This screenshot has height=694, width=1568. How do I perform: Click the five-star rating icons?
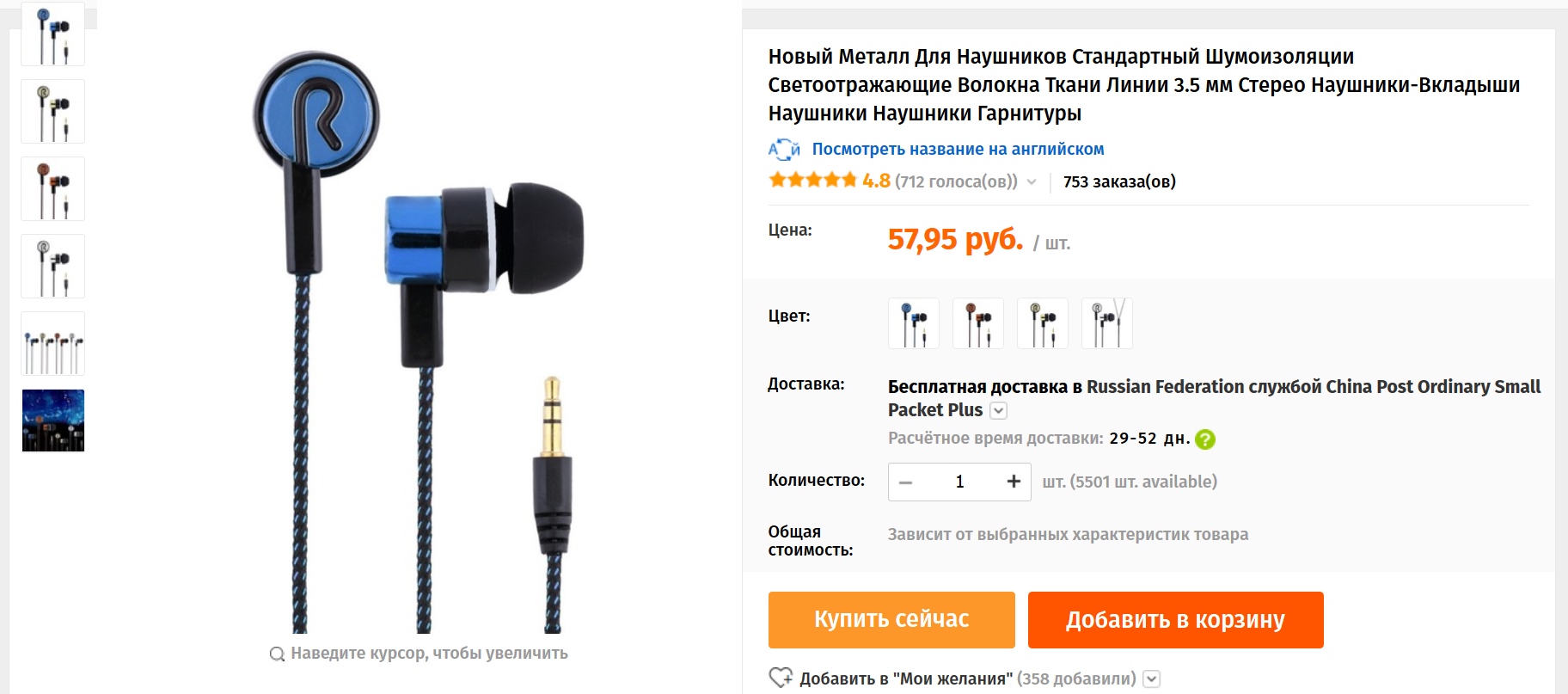point(813,181)
